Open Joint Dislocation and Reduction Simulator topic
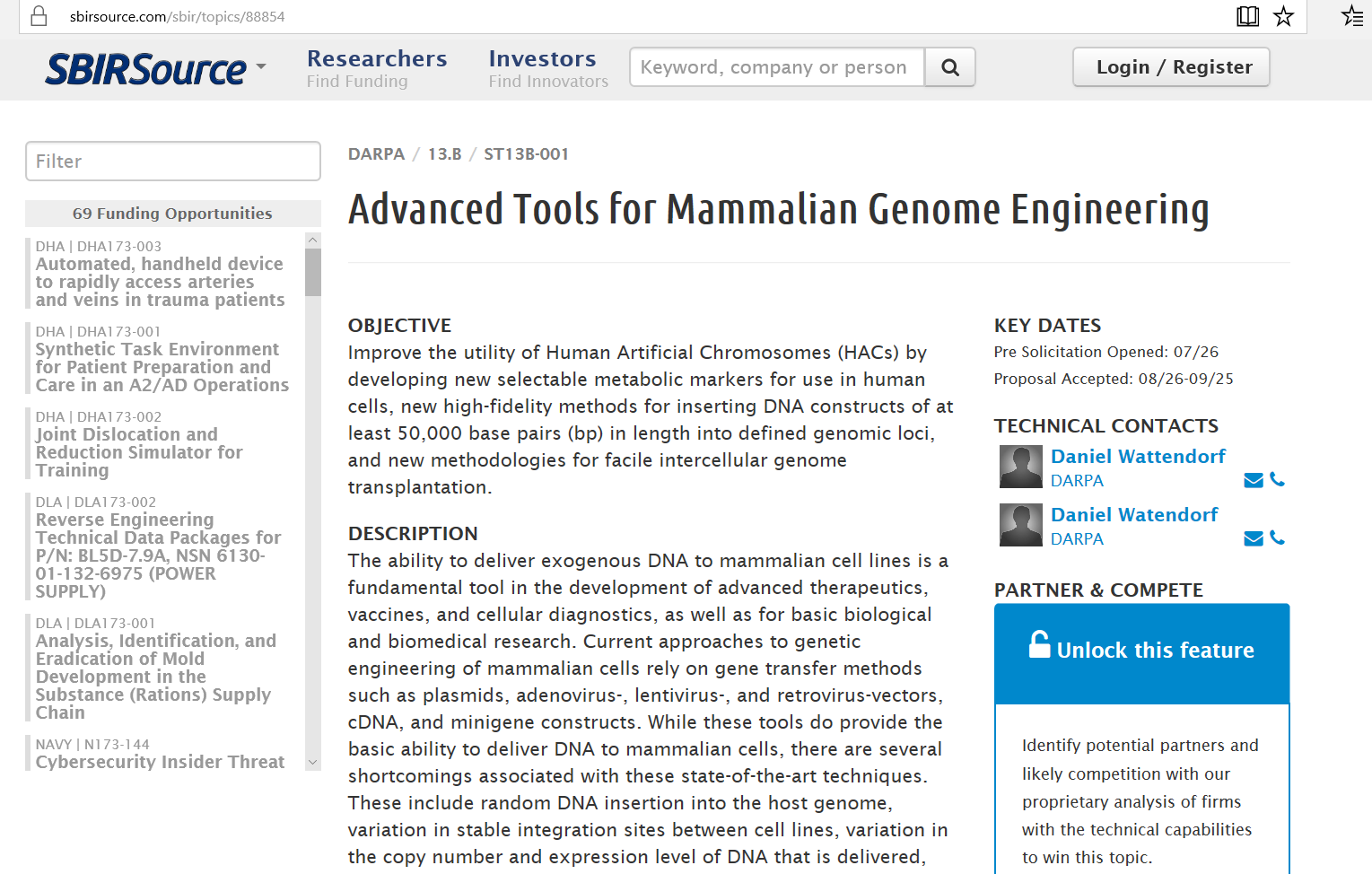 tap(139, 452)
